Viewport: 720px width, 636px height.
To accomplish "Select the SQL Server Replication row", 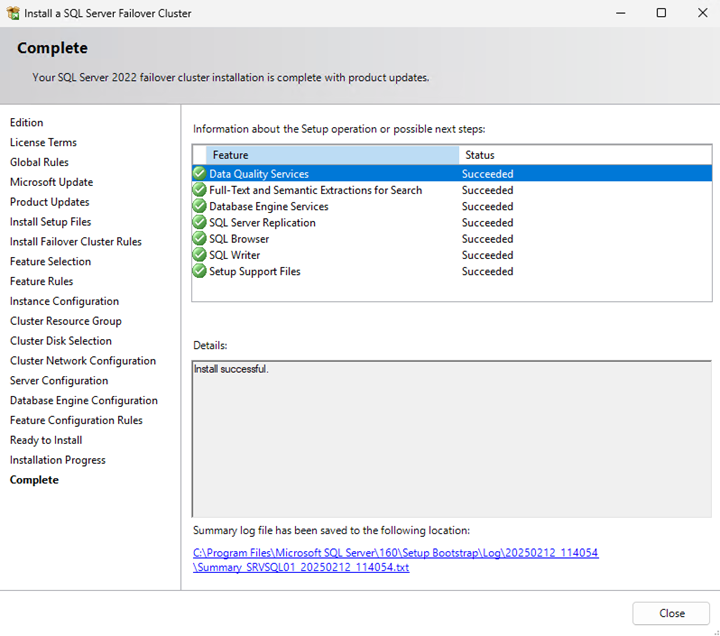I will 452,222.
